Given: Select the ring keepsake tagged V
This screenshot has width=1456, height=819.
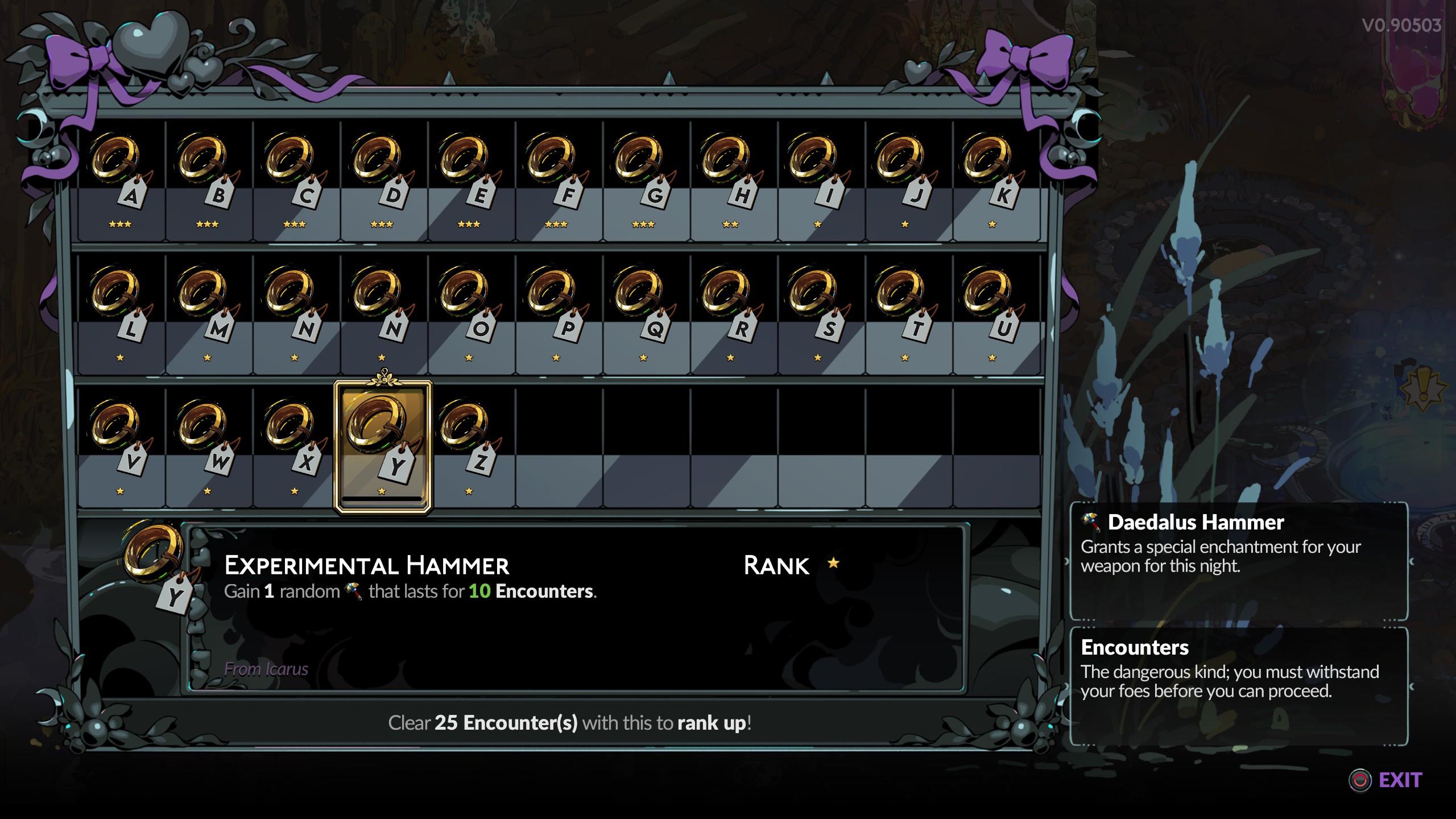Looking at the screenshot, I should (121, 448).
